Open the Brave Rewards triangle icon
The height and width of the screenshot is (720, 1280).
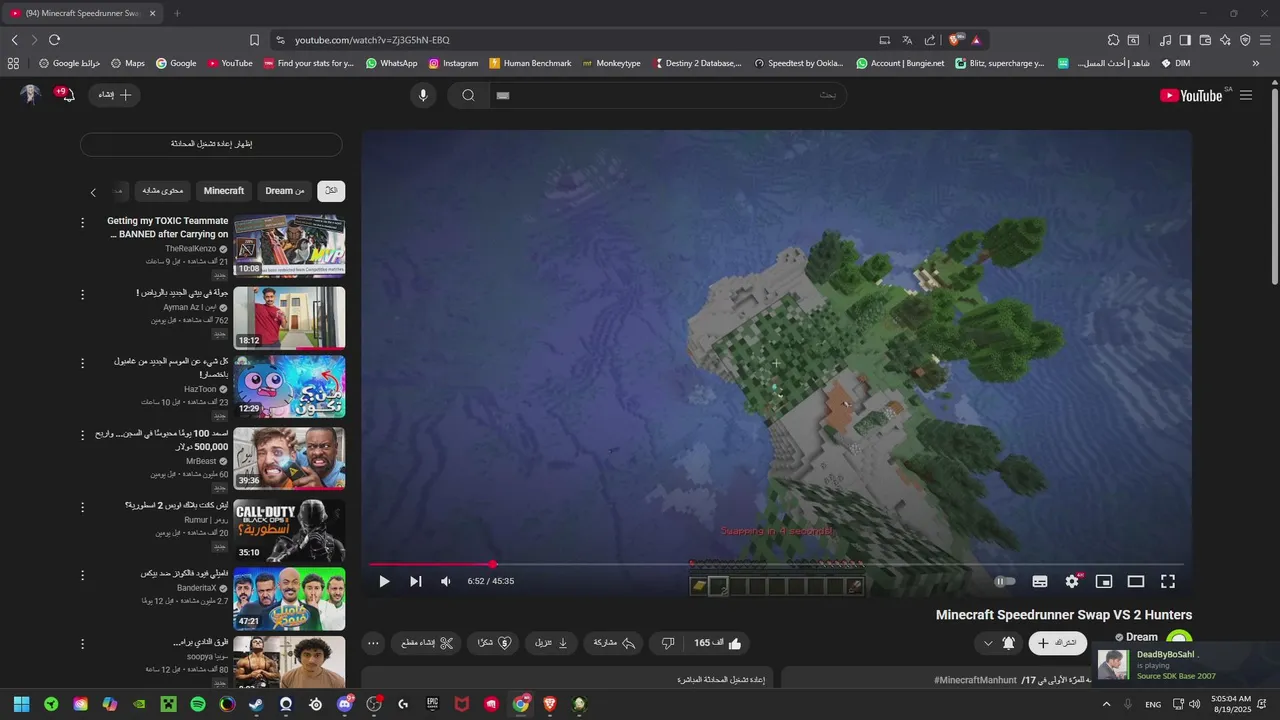tap(976, 40)
